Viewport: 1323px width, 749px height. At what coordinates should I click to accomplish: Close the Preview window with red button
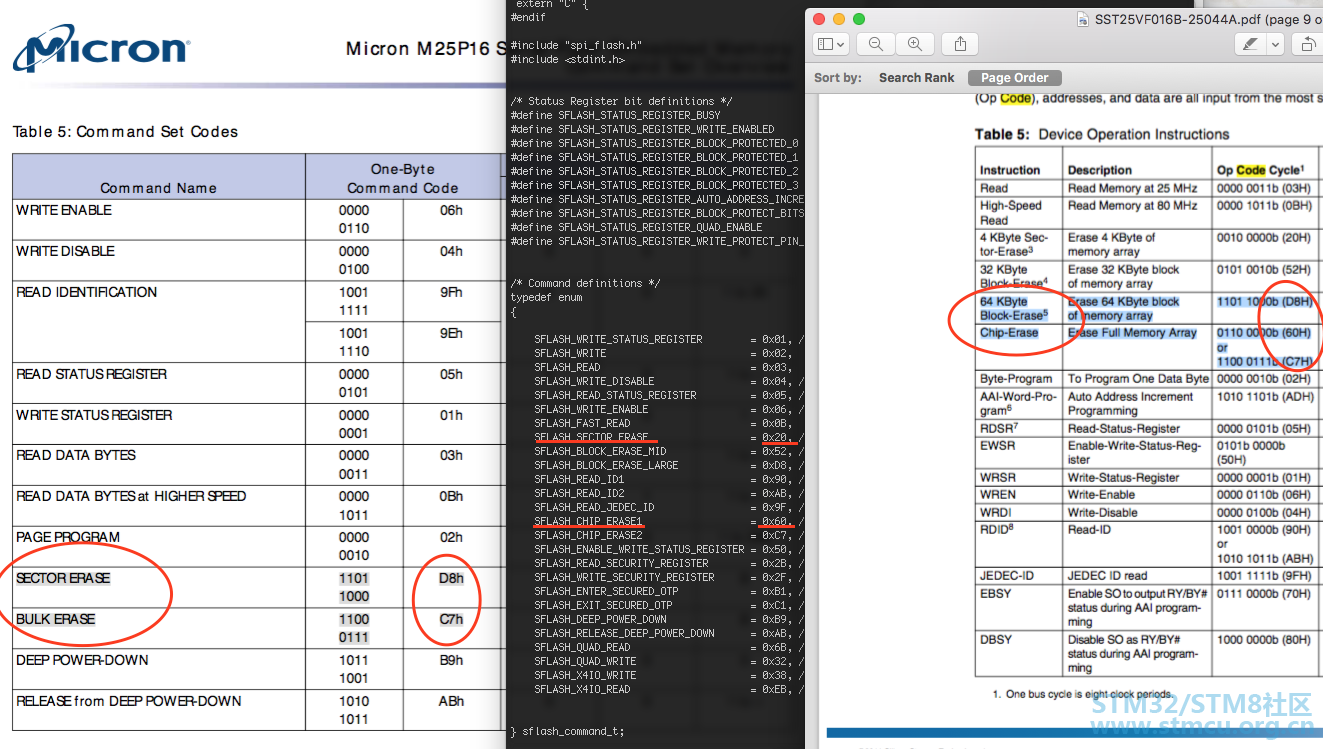click(x=820, y=19)
